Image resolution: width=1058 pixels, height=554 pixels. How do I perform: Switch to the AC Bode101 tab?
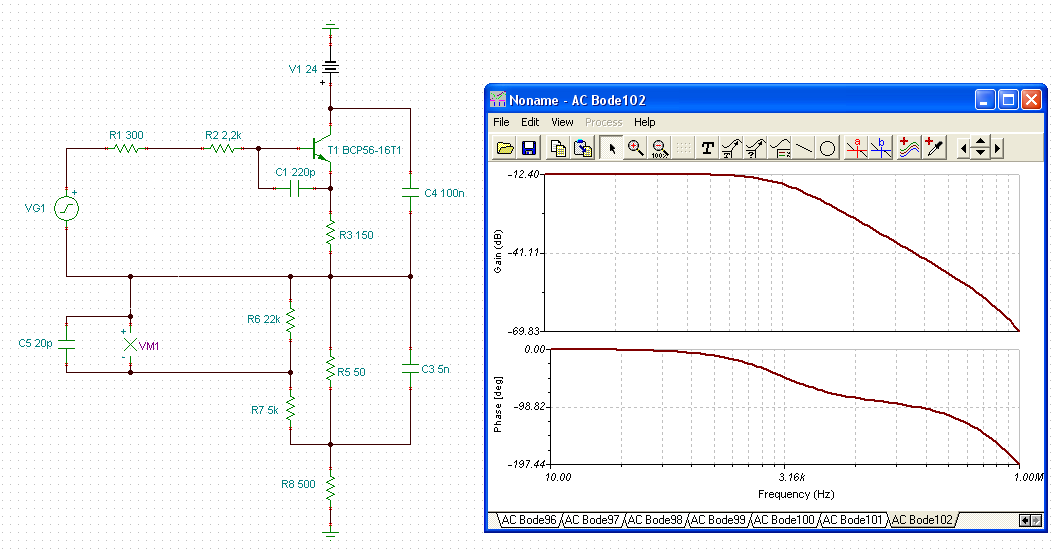pyautogui.click(x=852, y=520)
